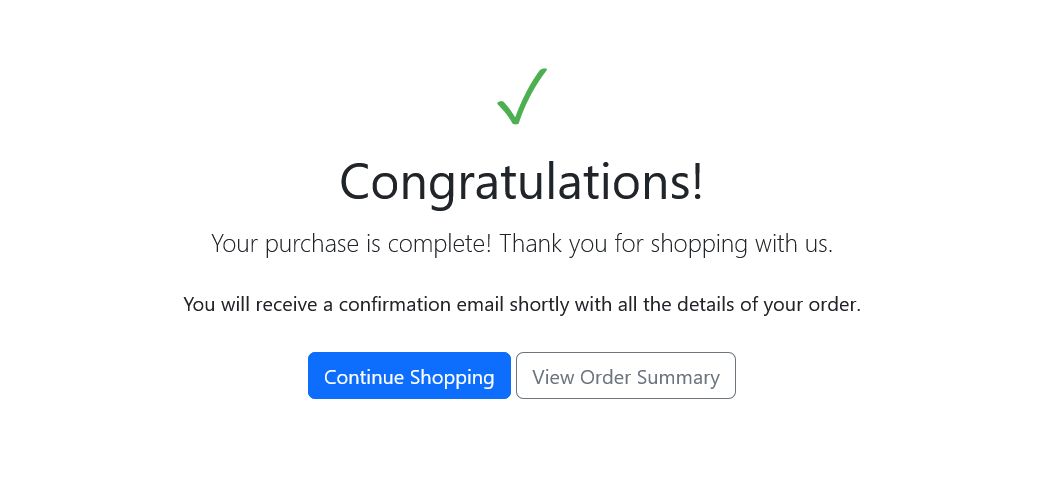
Task: Choose Continue Shopping to keep browsing
Action: 409,376
